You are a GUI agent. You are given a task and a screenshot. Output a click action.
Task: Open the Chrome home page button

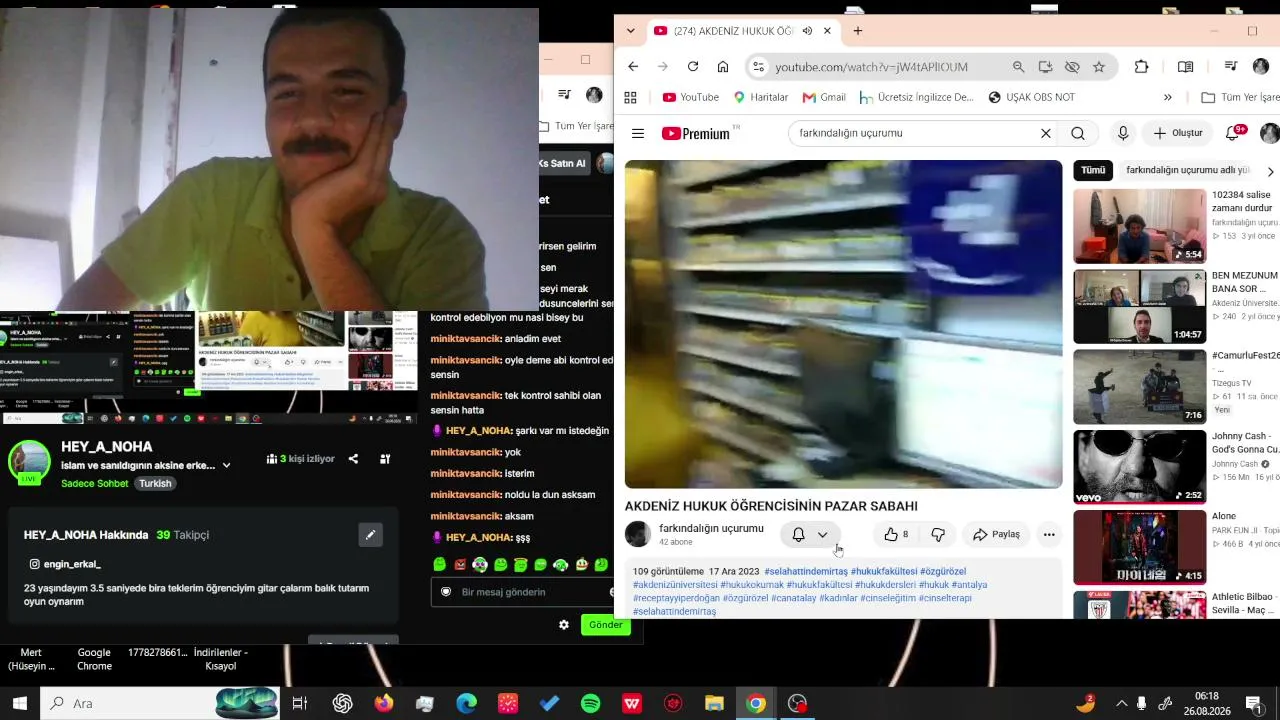(x=723, y=67)
